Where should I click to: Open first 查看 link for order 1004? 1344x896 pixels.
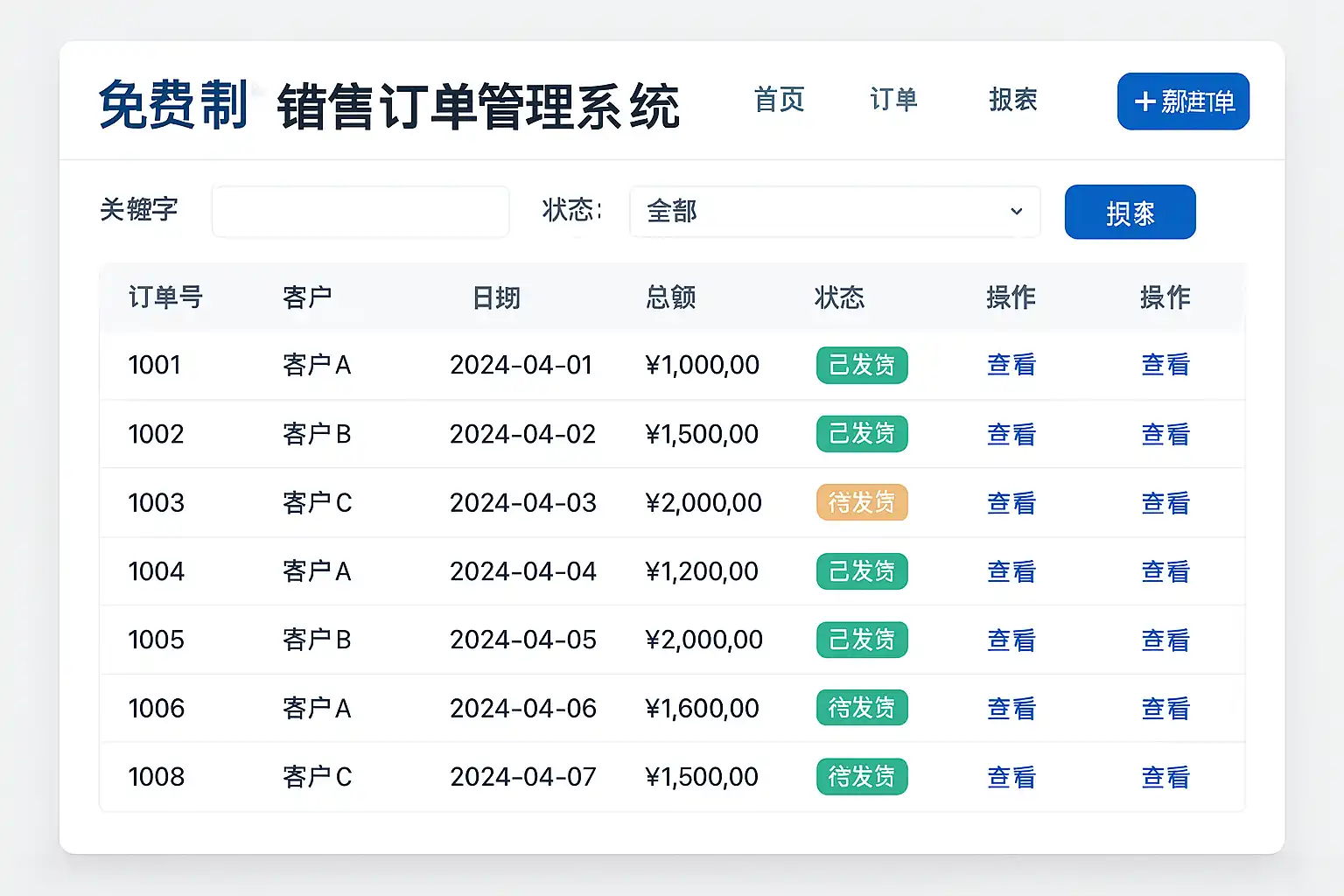1011,571
